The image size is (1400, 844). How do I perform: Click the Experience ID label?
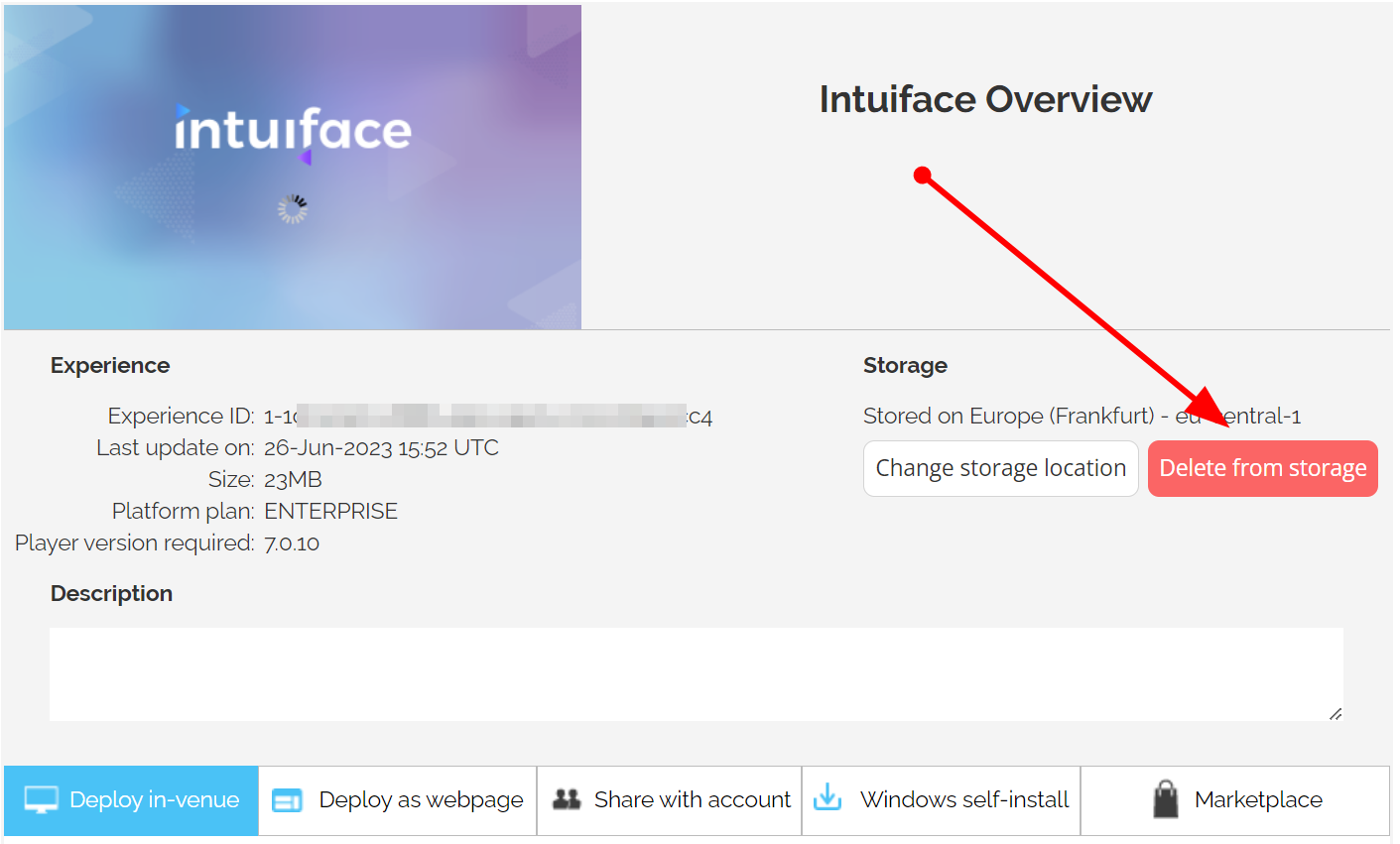click(182, 416)
